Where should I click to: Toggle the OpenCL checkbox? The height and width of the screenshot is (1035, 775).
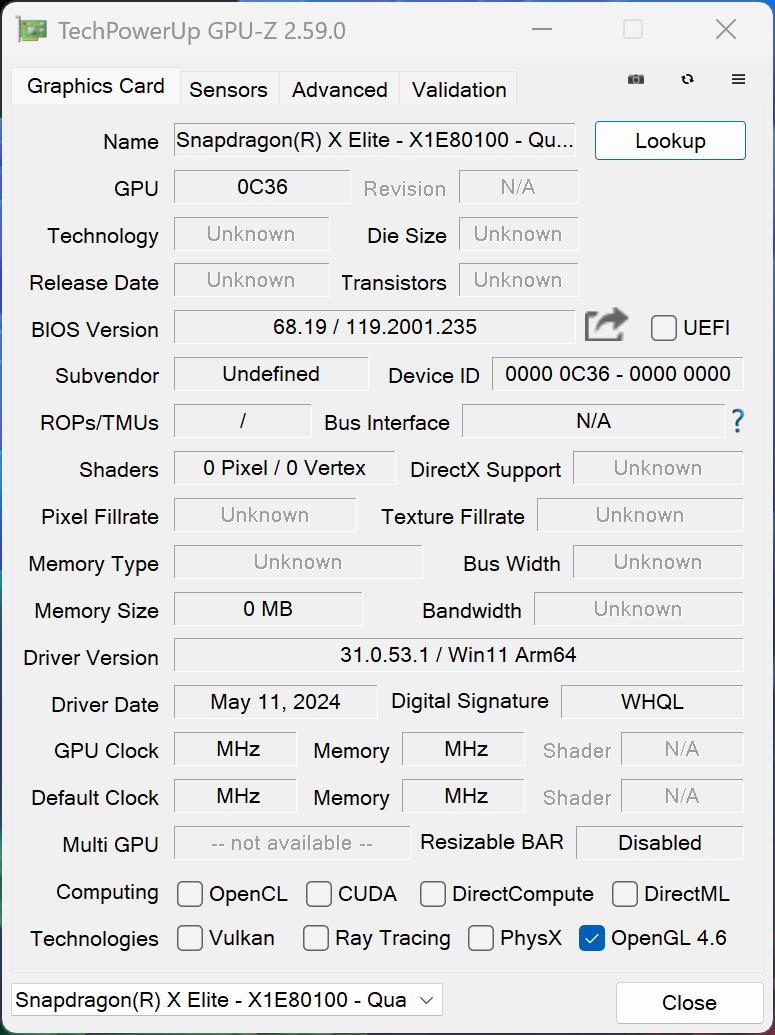tap(189, 894)
